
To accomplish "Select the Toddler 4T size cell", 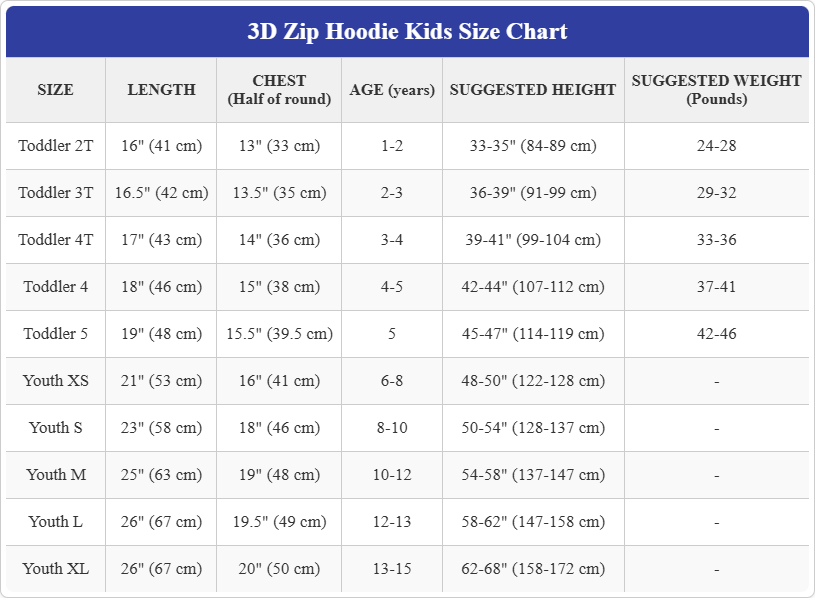I will pos(55,240).
